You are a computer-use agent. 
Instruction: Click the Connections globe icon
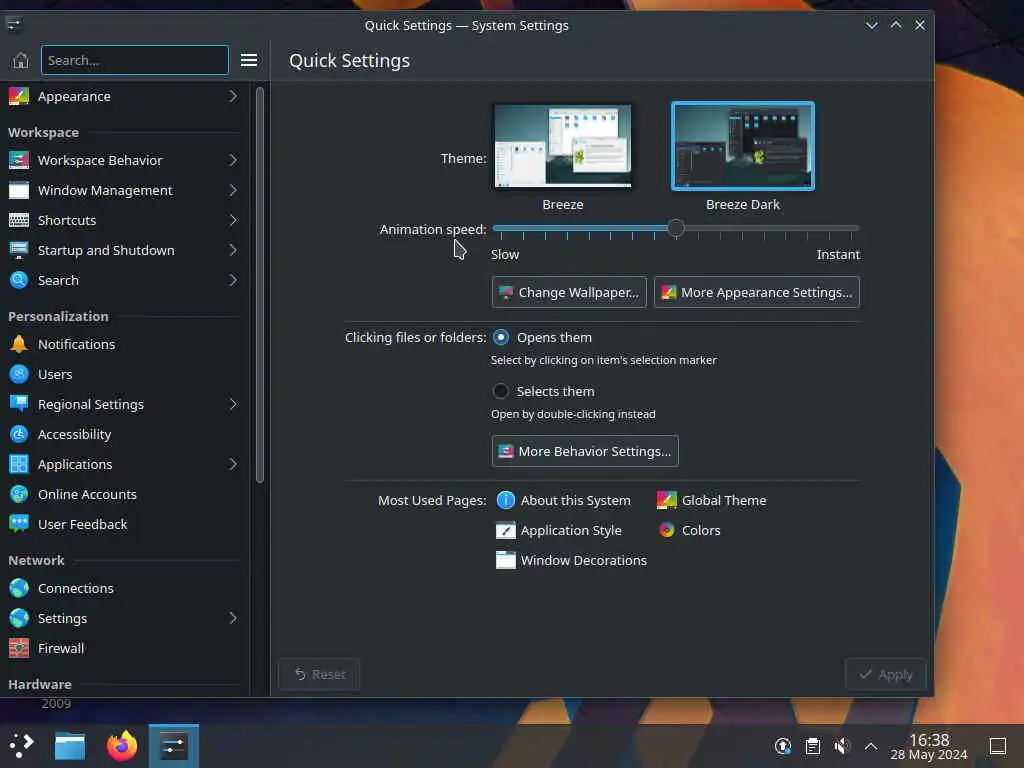point(19,588)
